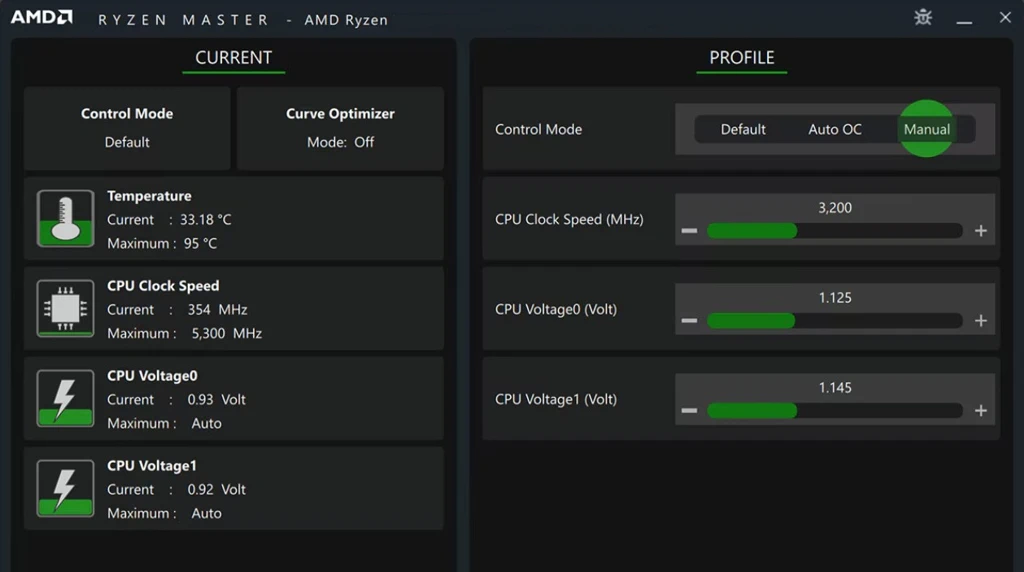Click the 354 MHz current clock value
Screen dimensions: 1024x572
click(217, 310)
